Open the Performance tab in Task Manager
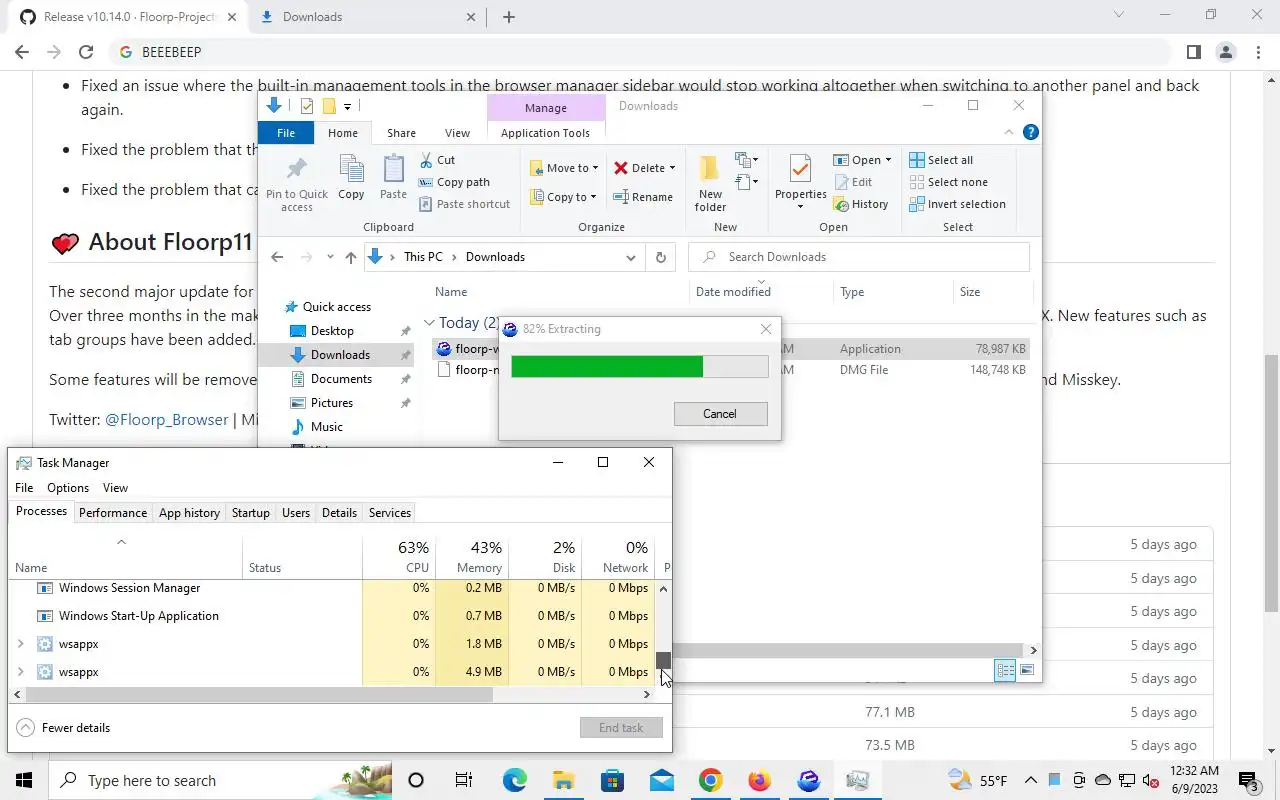The image size is (1280, 800). [113, 512]
